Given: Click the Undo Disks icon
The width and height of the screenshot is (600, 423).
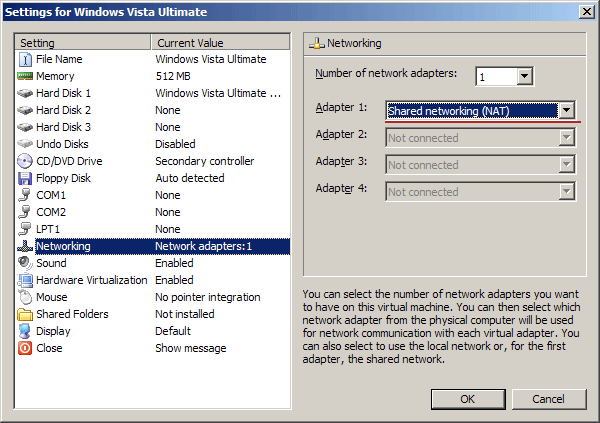Looking at the screenshot, I should point(26,144).
